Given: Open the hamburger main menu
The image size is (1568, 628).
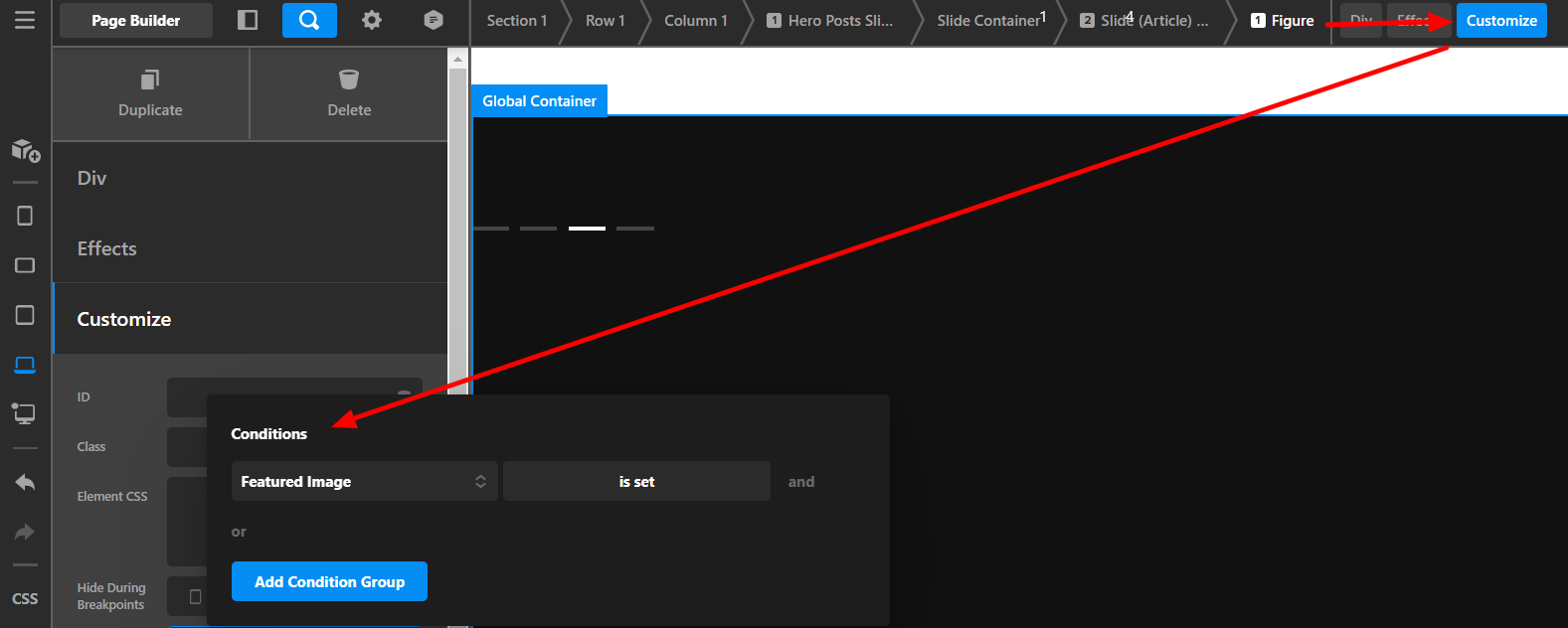Looking at the screenshot, I should pos(25,20).
